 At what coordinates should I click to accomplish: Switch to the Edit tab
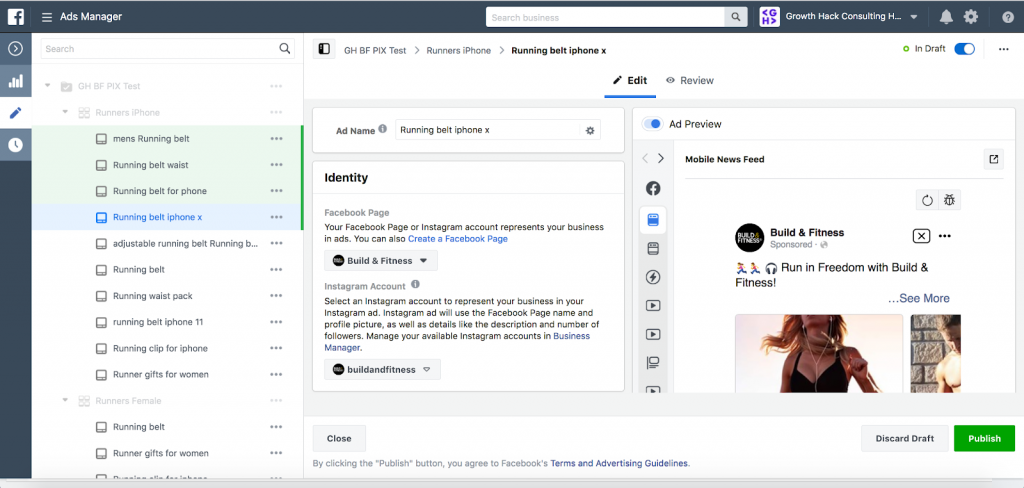click(630, 80)
